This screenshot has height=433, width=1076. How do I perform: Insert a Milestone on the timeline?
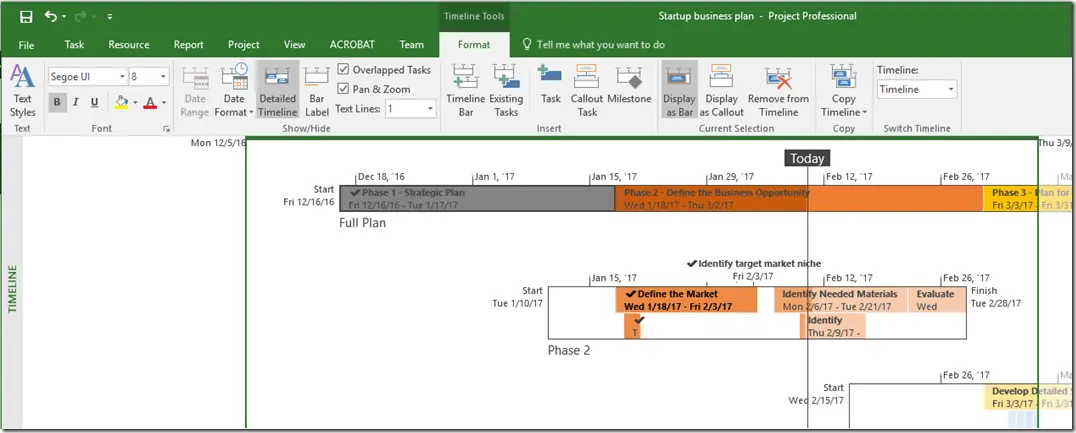tap(629, 86)
